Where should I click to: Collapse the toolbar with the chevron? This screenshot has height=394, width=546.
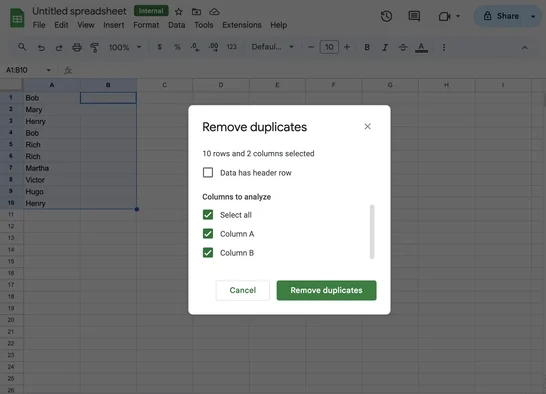[x=524, y=47]
